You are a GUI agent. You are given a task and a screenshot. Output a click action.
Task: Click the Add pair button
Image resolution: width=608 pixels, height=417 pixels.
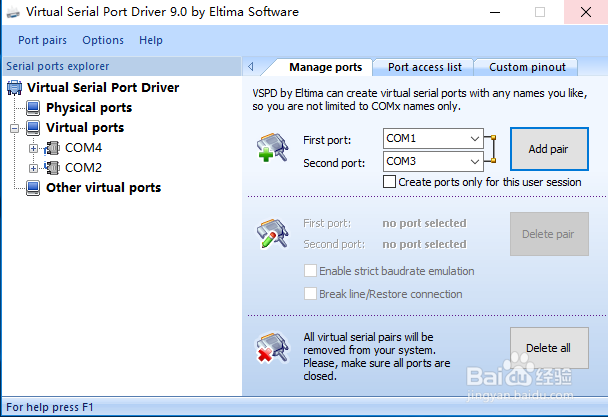pos(549,149)
